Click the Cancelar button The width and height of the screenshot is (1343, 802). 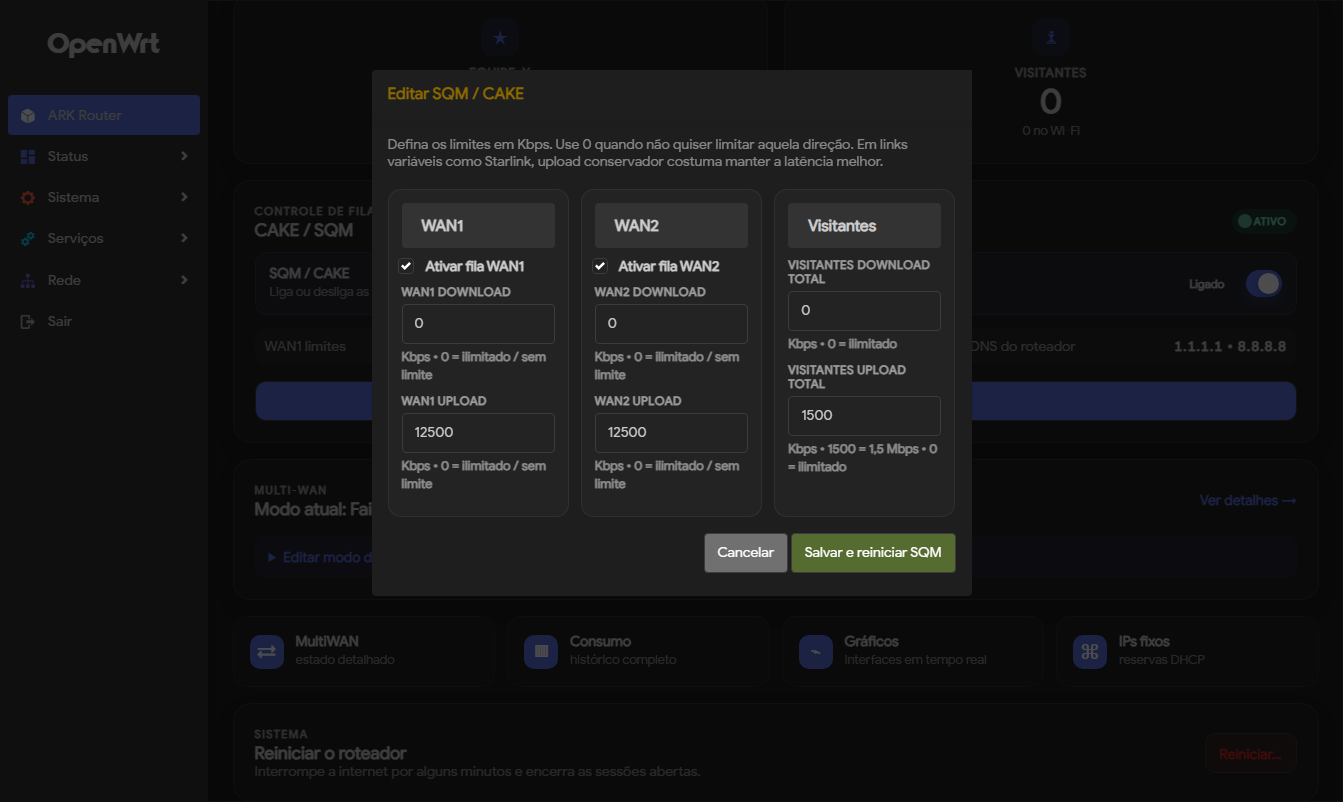pyautogui.click(x=745, y=553)
